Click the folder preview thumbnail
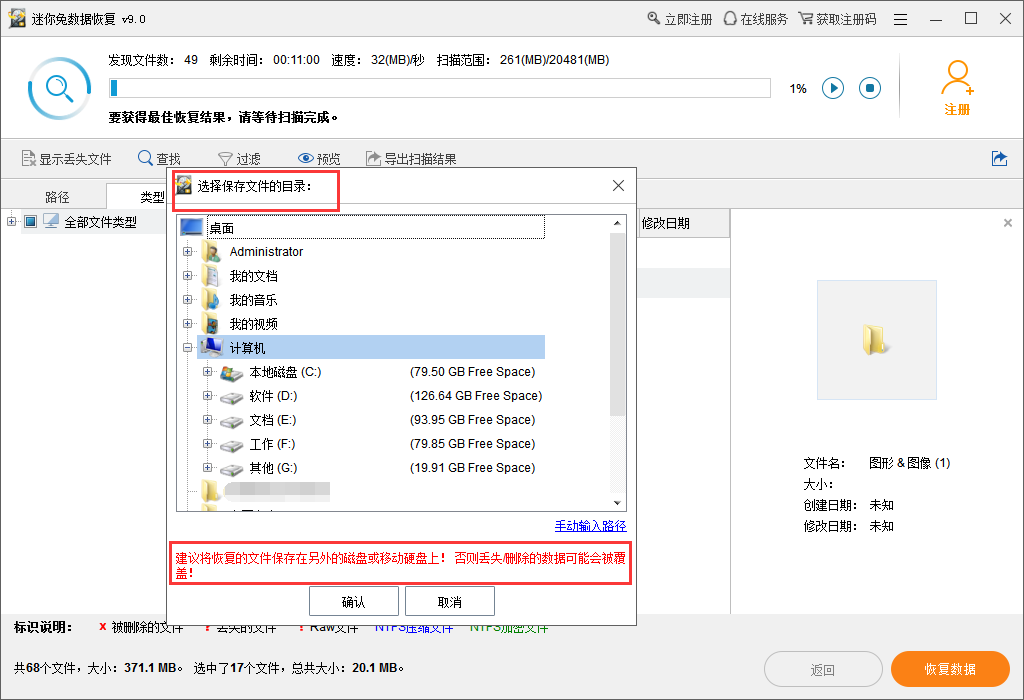 [x=876, y=340]
